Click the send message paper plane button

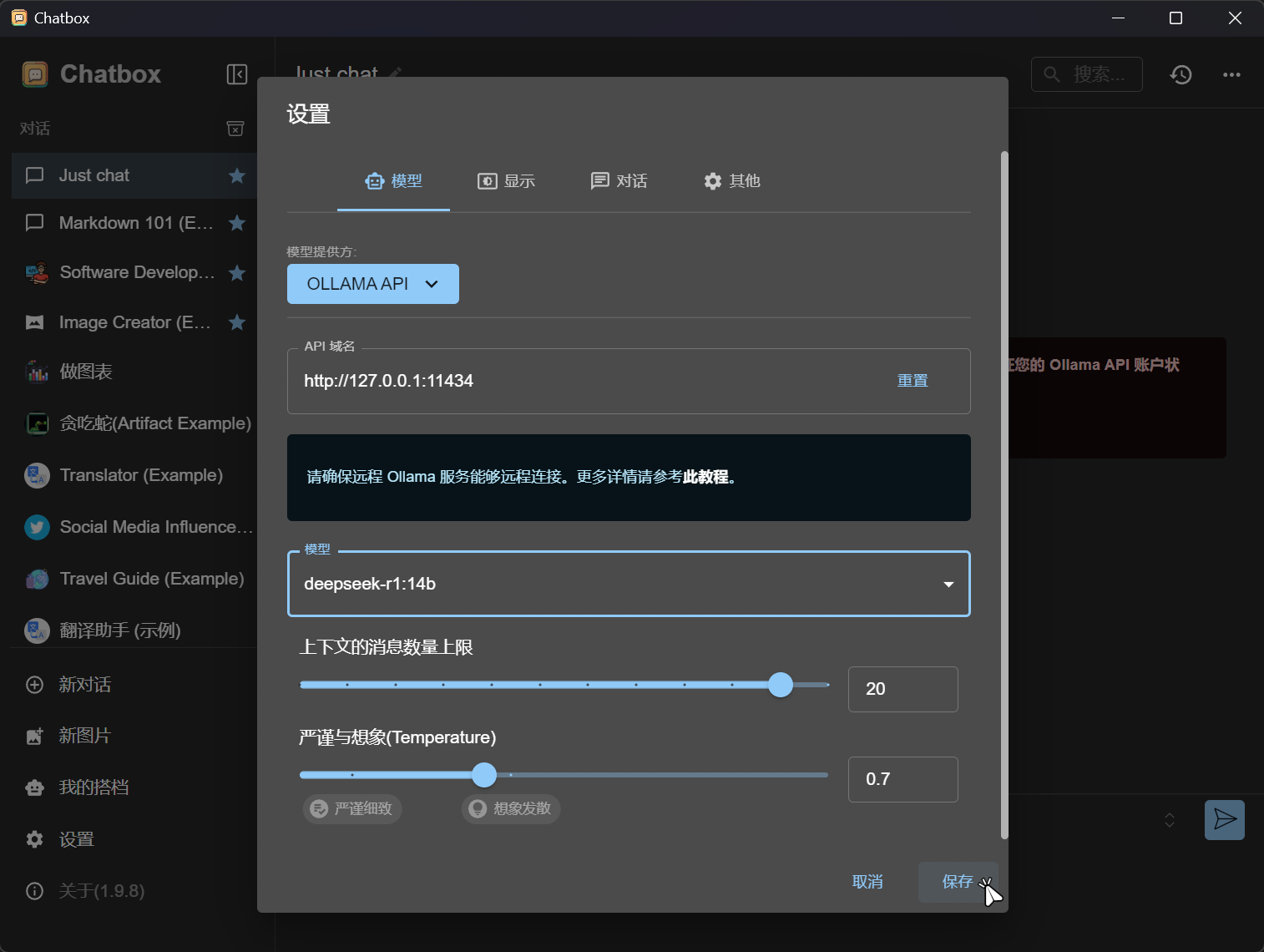(1225, 820)
